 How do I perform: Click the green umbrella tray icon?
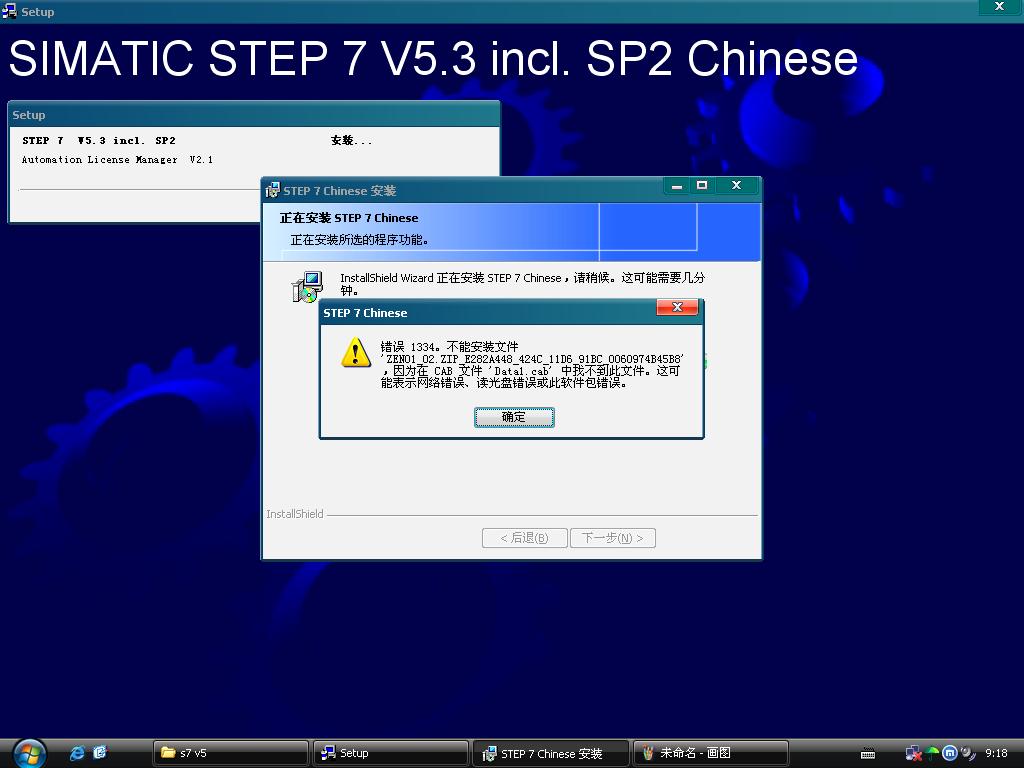point(932,754)
